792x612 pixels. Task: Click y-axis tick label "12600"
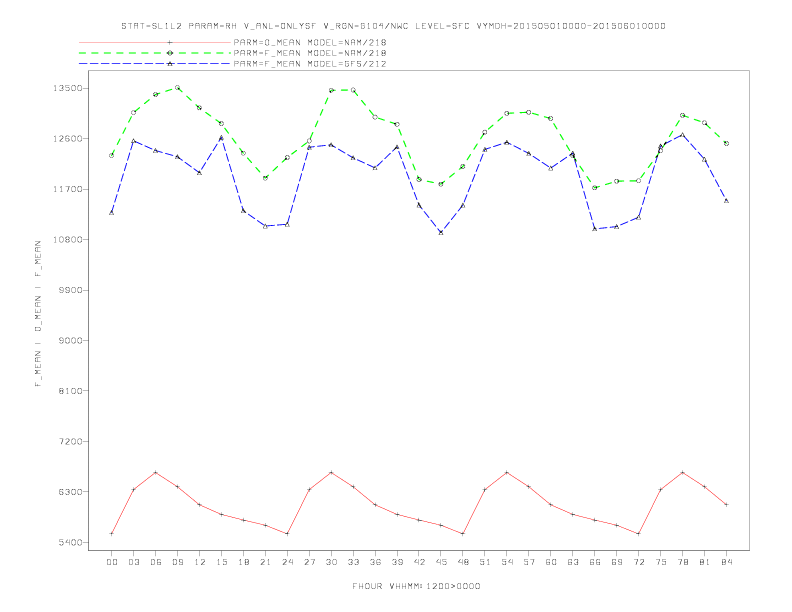[x=67, y=139]
